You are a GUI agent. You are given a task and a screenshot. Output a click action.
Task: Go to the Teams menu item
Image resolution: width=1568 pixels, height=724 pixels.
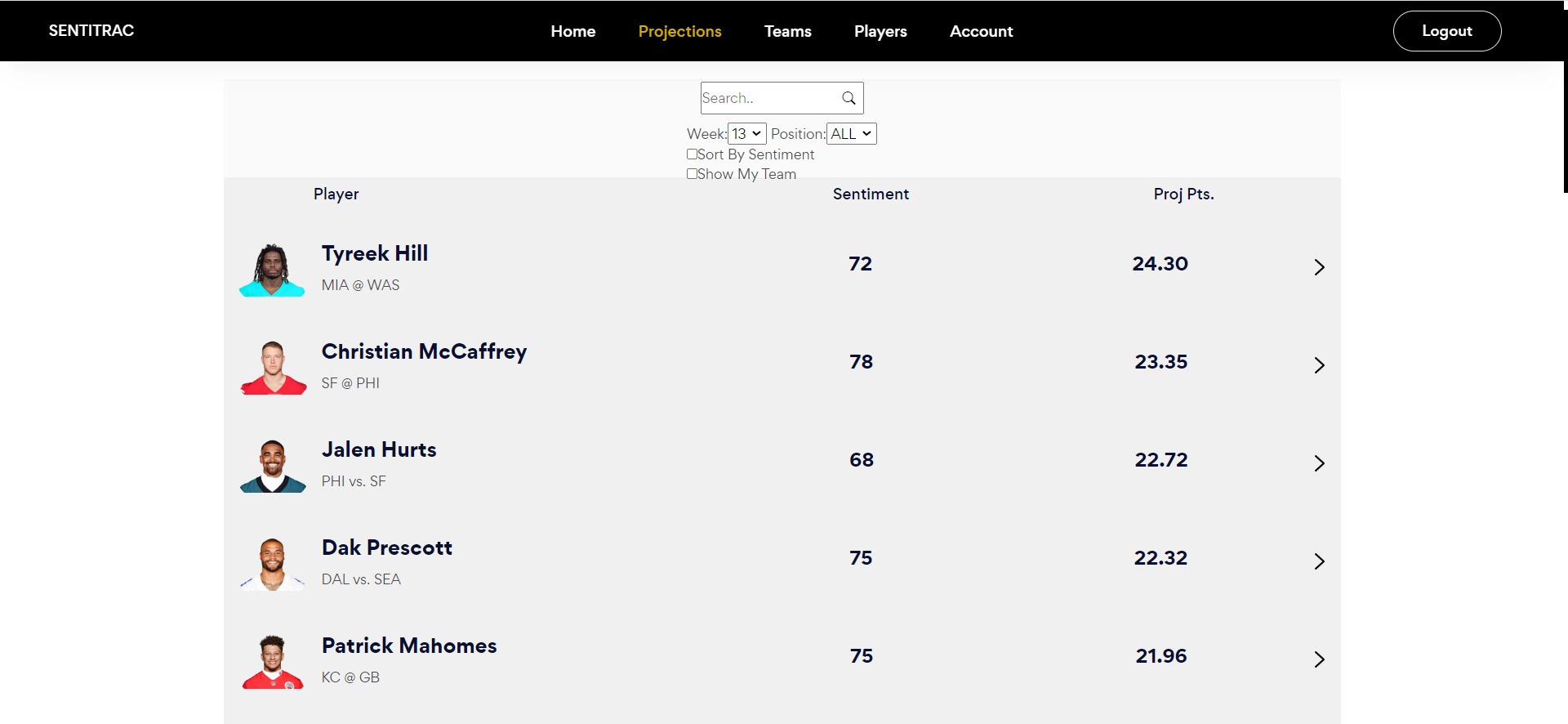tap(787, 31)
